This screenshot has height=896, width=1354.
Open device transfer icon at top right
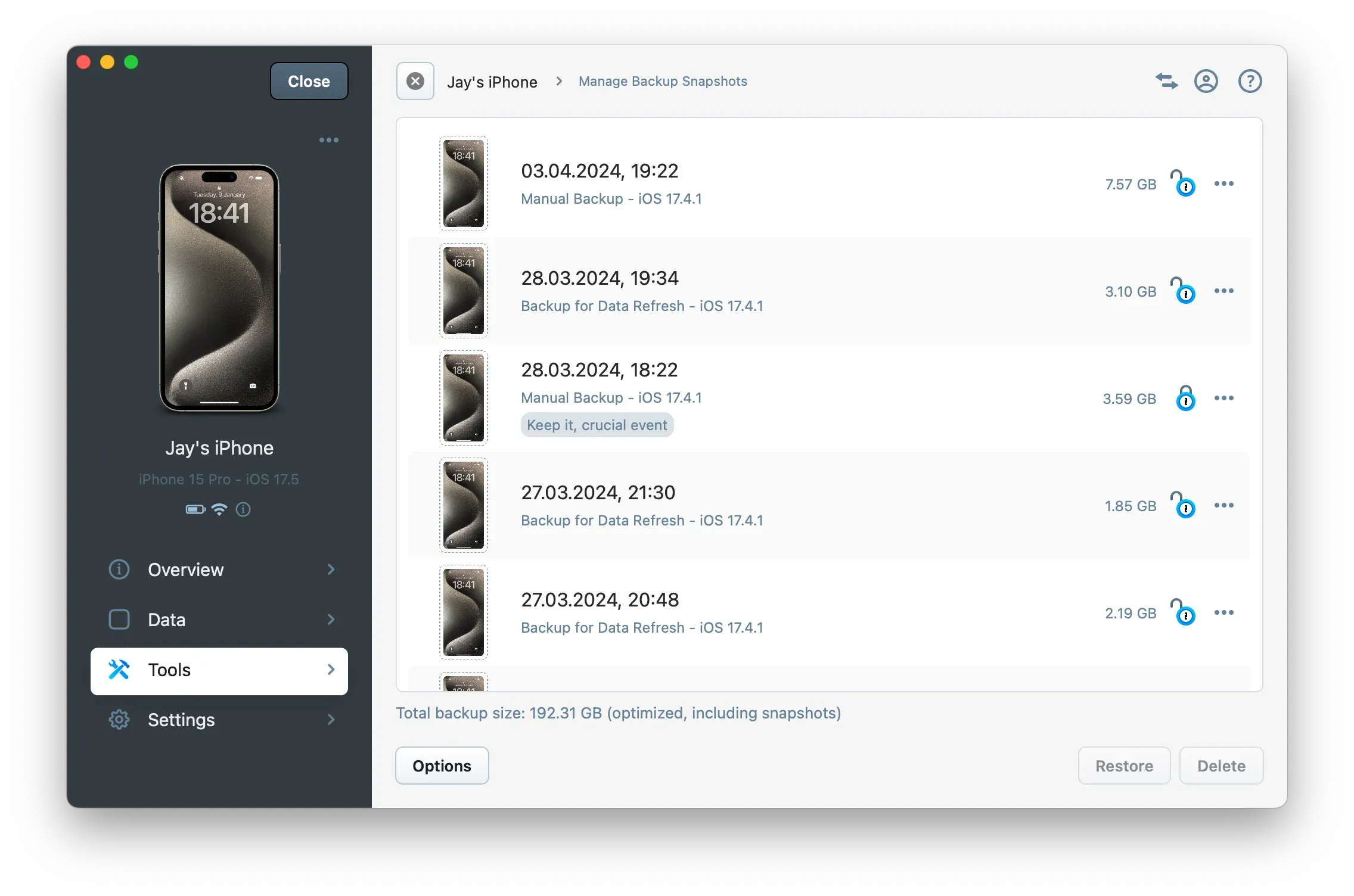click(1166, 81)
